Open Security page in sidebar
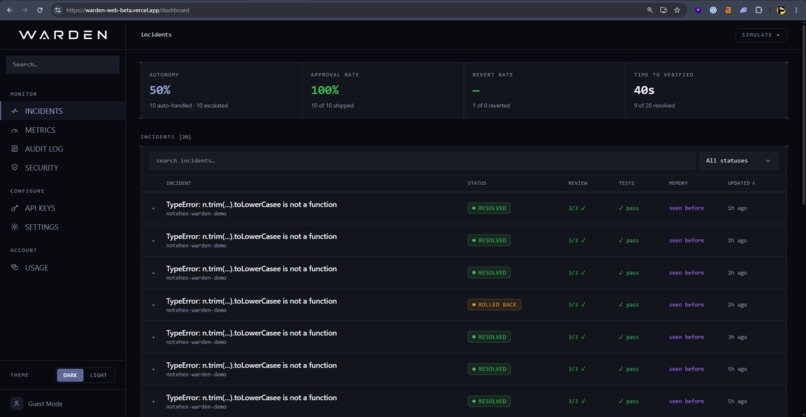The height and width of the screenshot is (417, 806). 63,168
